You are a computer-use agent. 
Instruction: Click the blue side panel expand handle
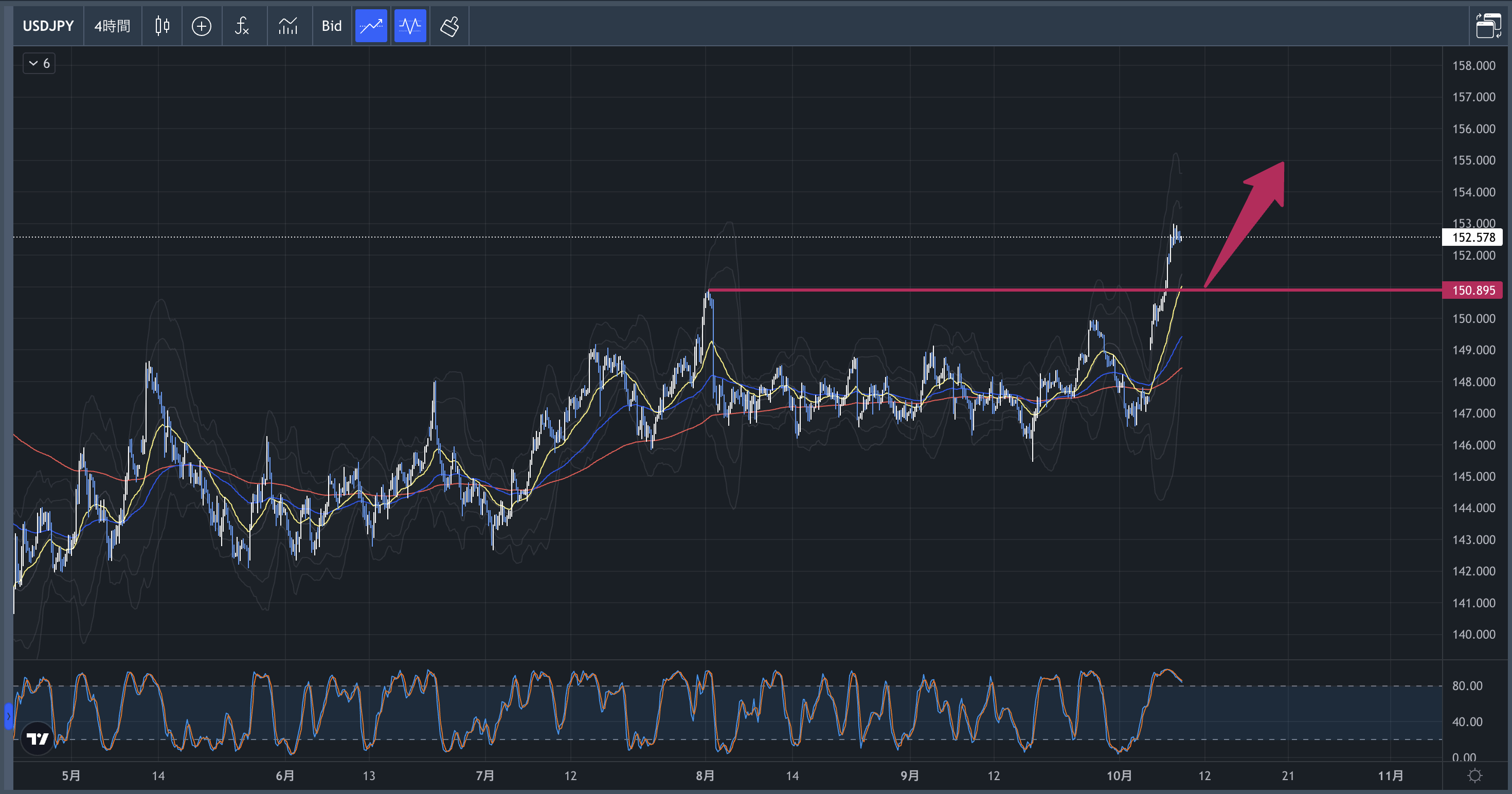[x=8, y=716]
